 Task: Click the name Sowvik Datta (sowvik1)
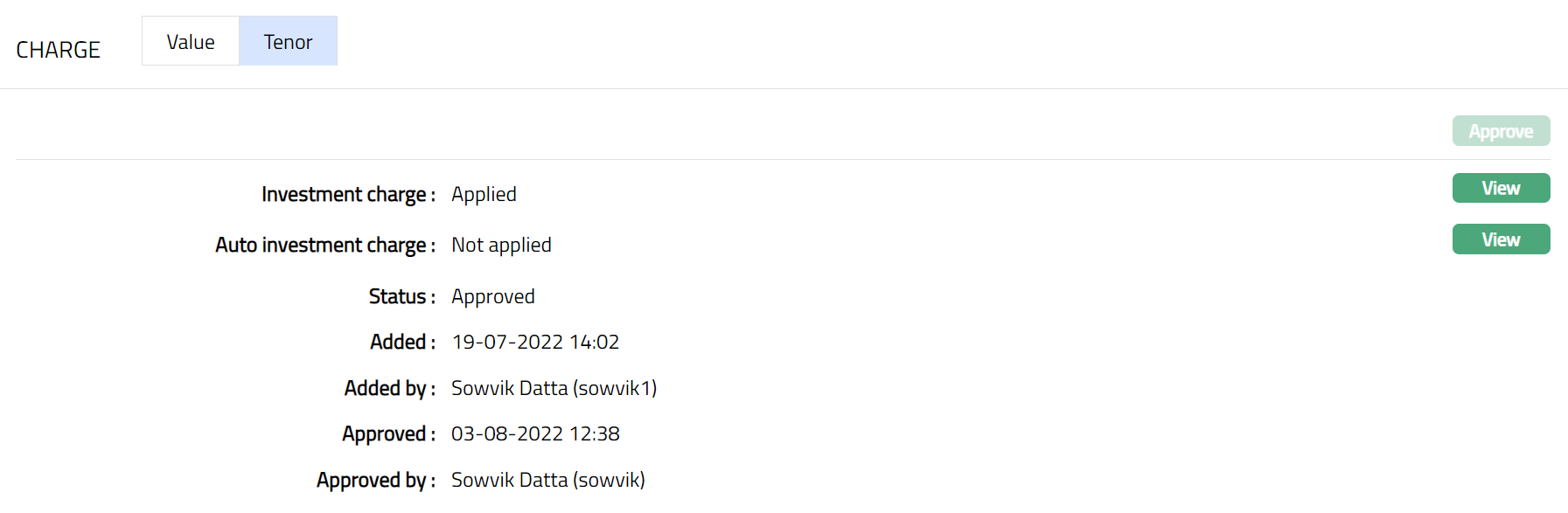[554, 388]
